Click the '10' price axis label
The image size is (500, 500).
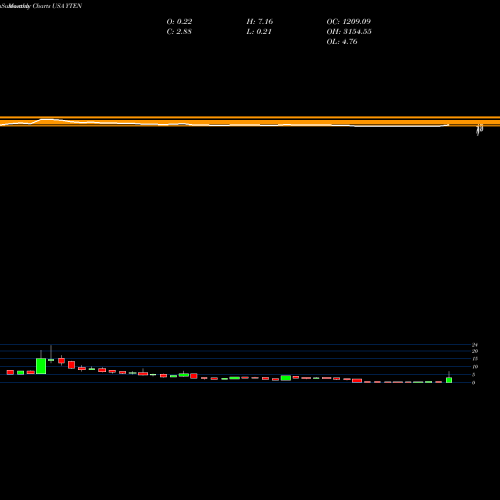click(475, 367)
